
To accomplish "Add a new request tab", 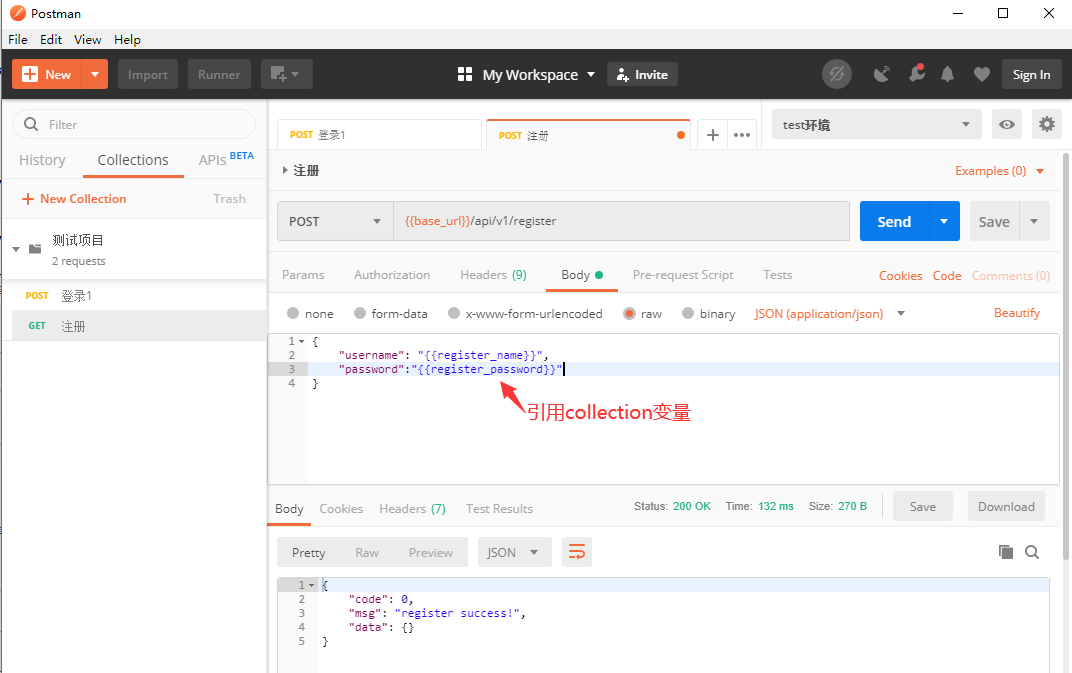I will point(712,135).
